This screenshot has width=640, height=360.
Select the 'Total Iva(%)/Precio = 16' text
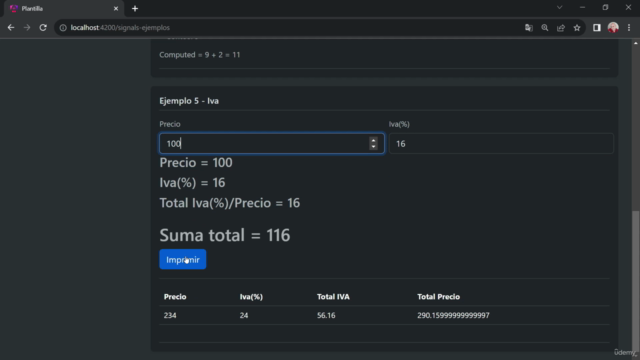tap(229, 203)
